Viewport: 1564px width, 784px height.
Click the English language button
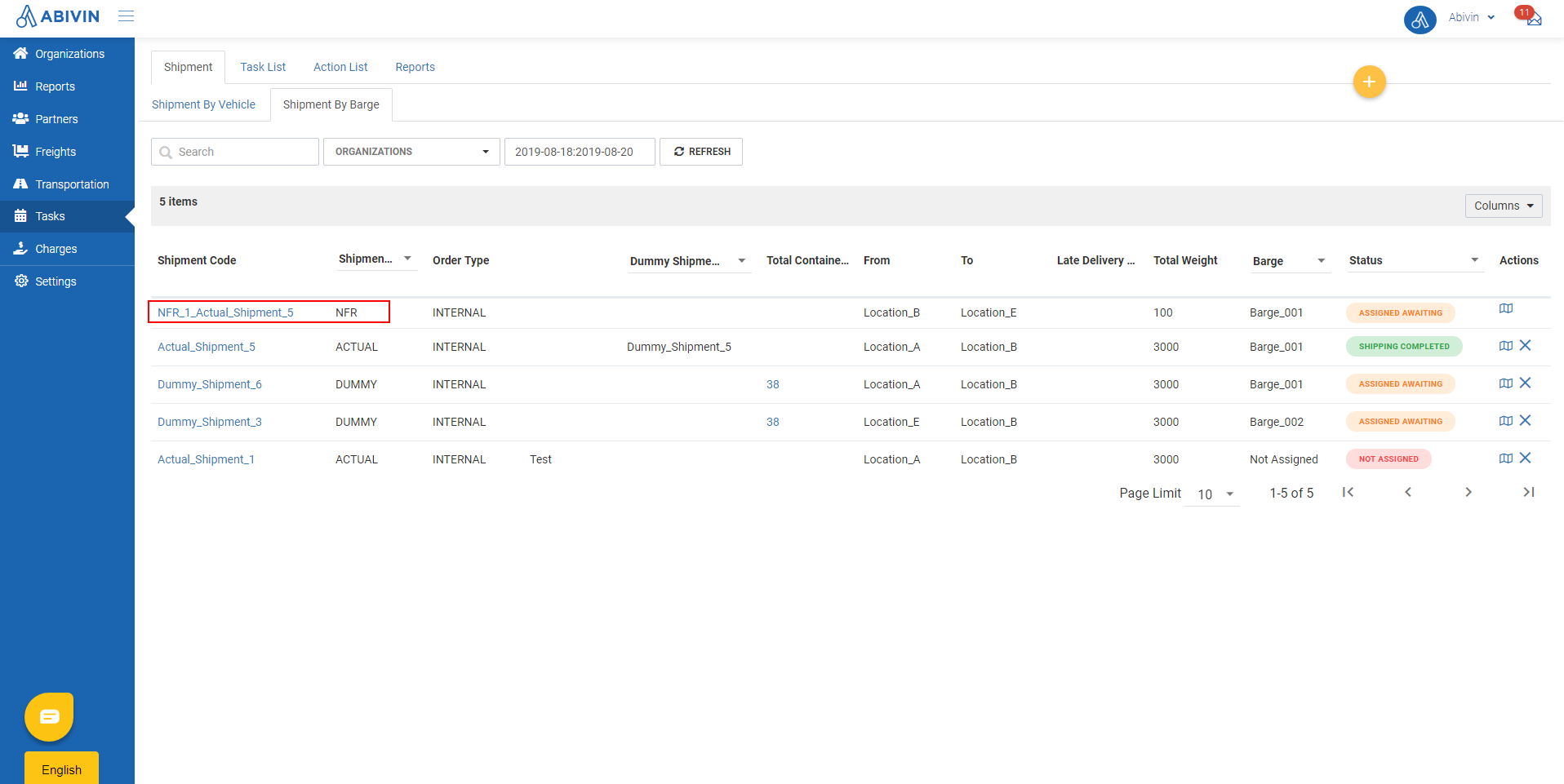61,768
